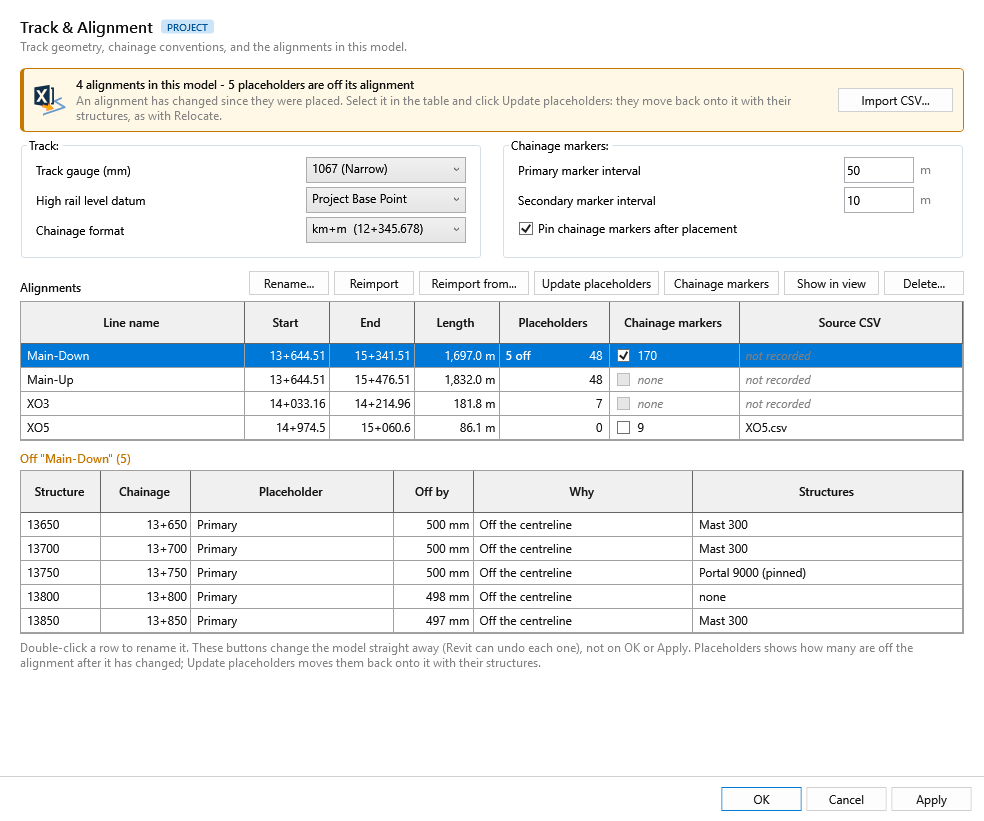The width and height of the screenshot is (984, 821).
Task: Select the Main-Down alignment row
Action: [491, 356]
